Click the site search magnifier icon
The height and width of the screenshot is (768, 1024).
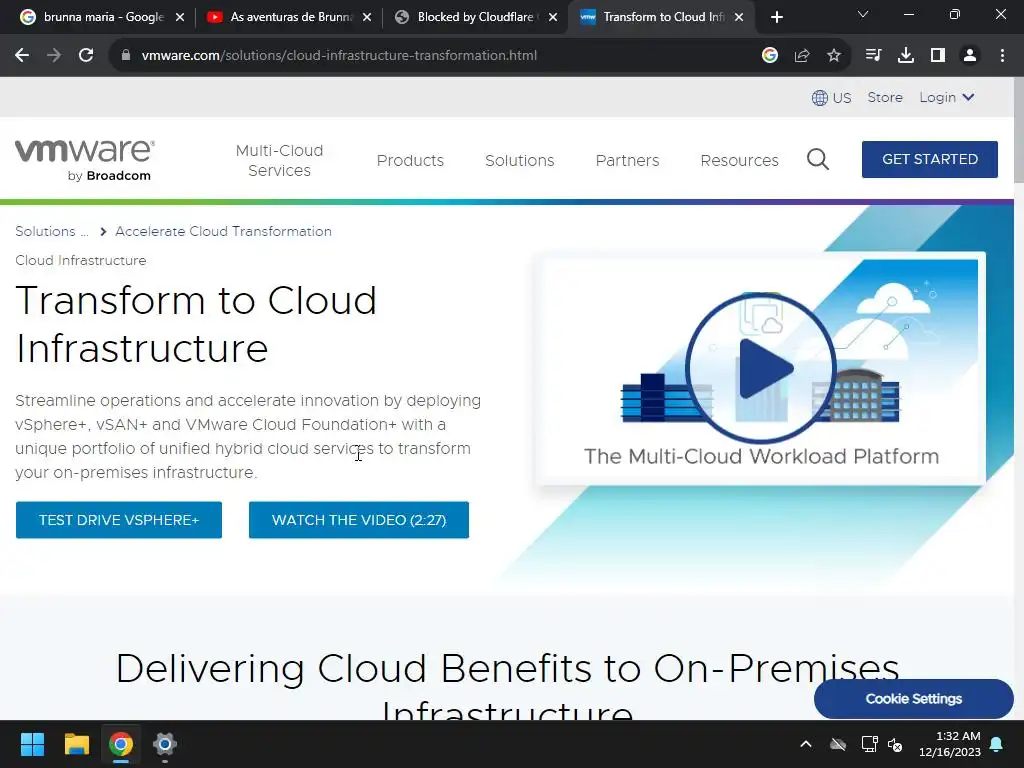coord(818,159)
